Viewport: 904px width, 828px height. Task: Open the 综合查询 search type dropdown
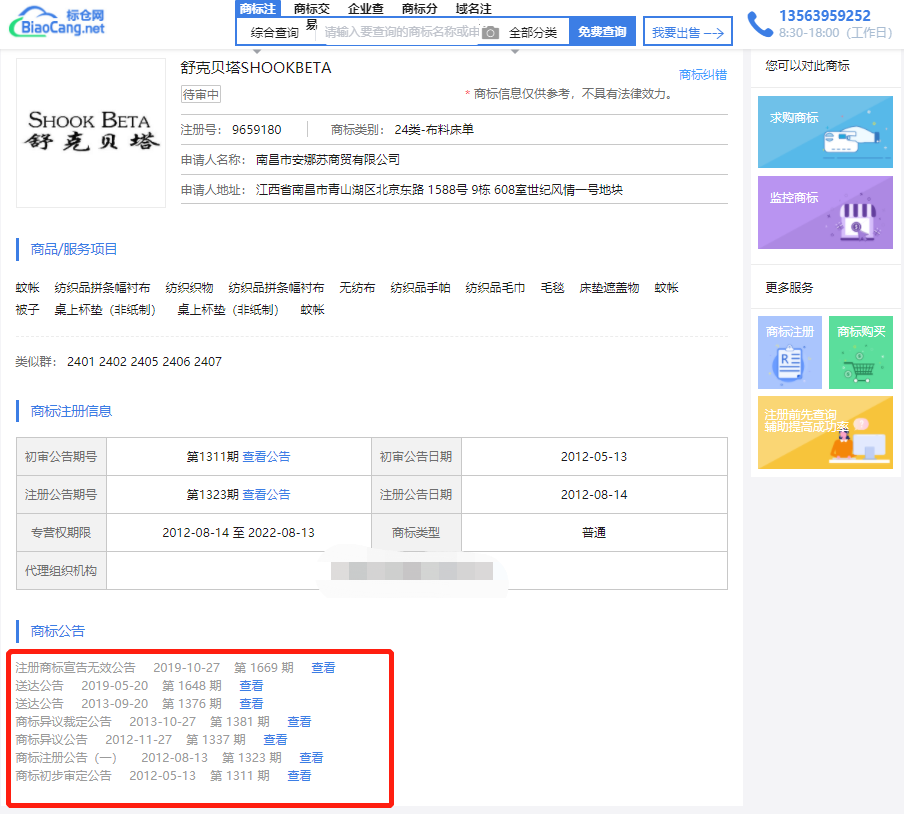coord(275,33)
